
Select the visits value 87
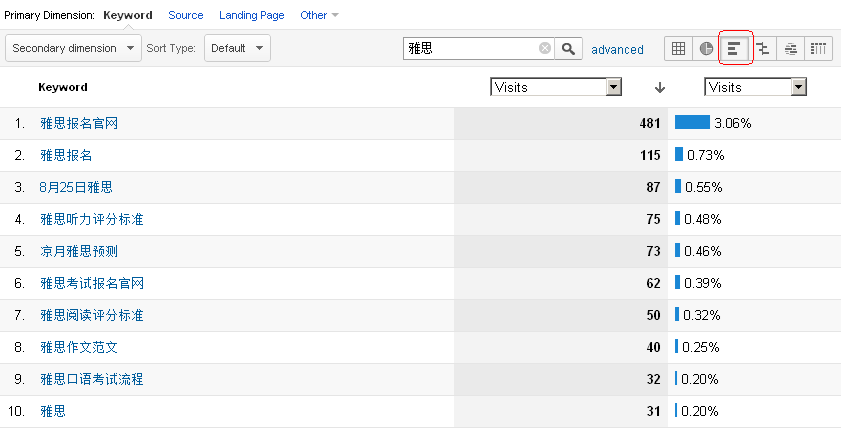(653, 187)
